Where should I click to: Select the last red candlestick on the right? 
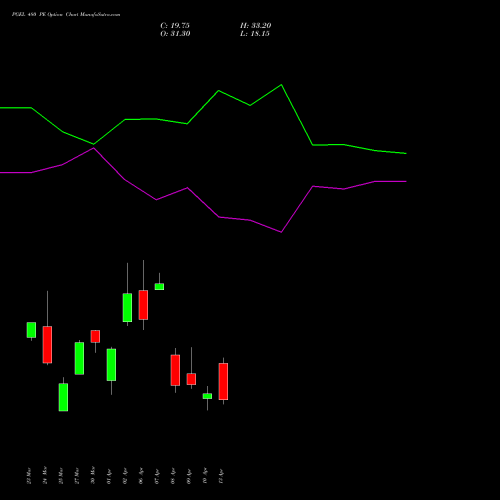(x=223, y=381)
